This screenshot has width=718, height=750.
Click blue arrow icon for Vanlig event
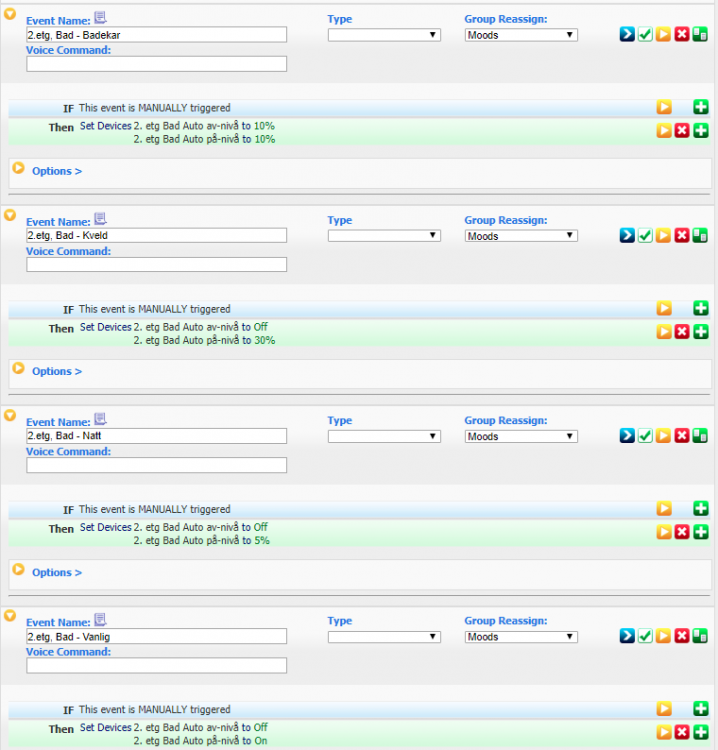(627, 636)
